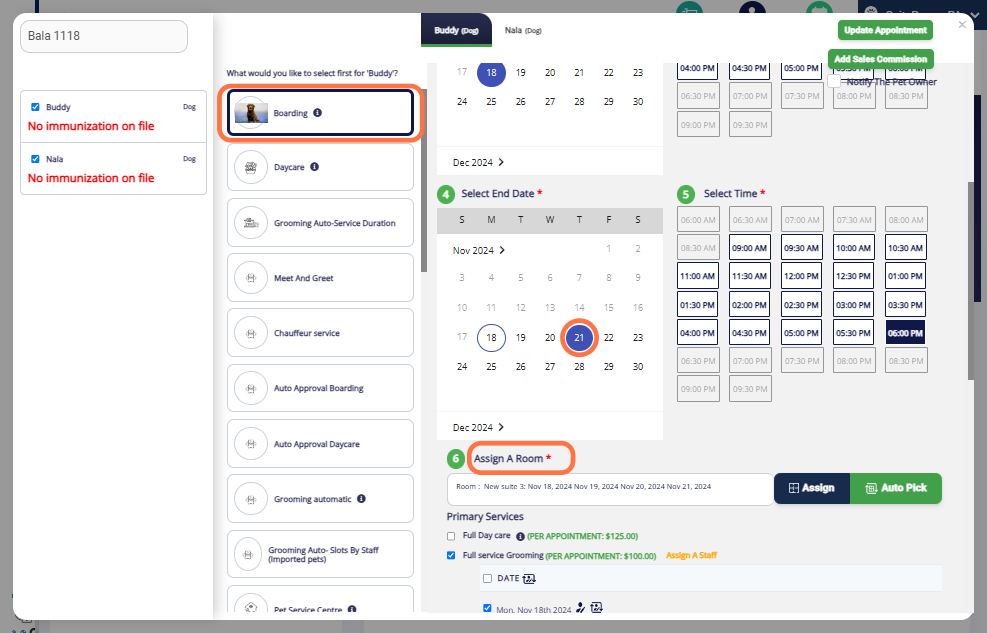
Task: Click the staff icon beside Mon. Nov 18th
Action: click(580, 608)
